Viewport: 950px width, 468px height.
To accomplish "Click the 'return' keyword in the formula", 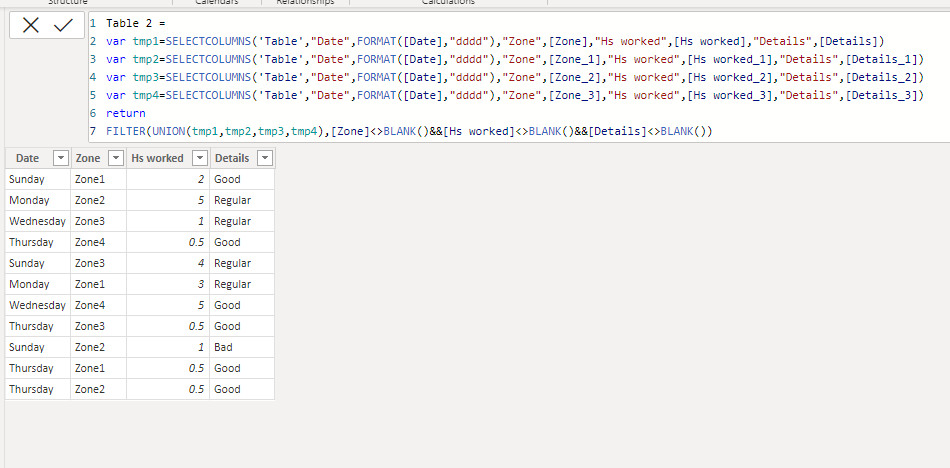I will 125,113.
